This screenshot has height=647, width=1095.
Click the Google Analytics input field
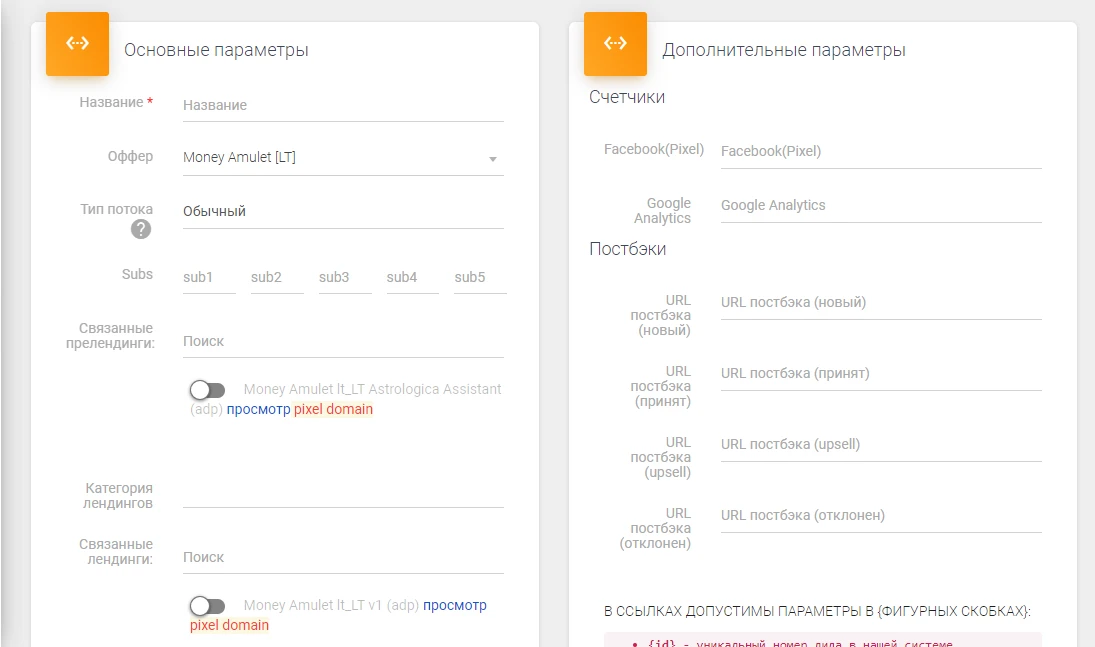tap(881, 206)
